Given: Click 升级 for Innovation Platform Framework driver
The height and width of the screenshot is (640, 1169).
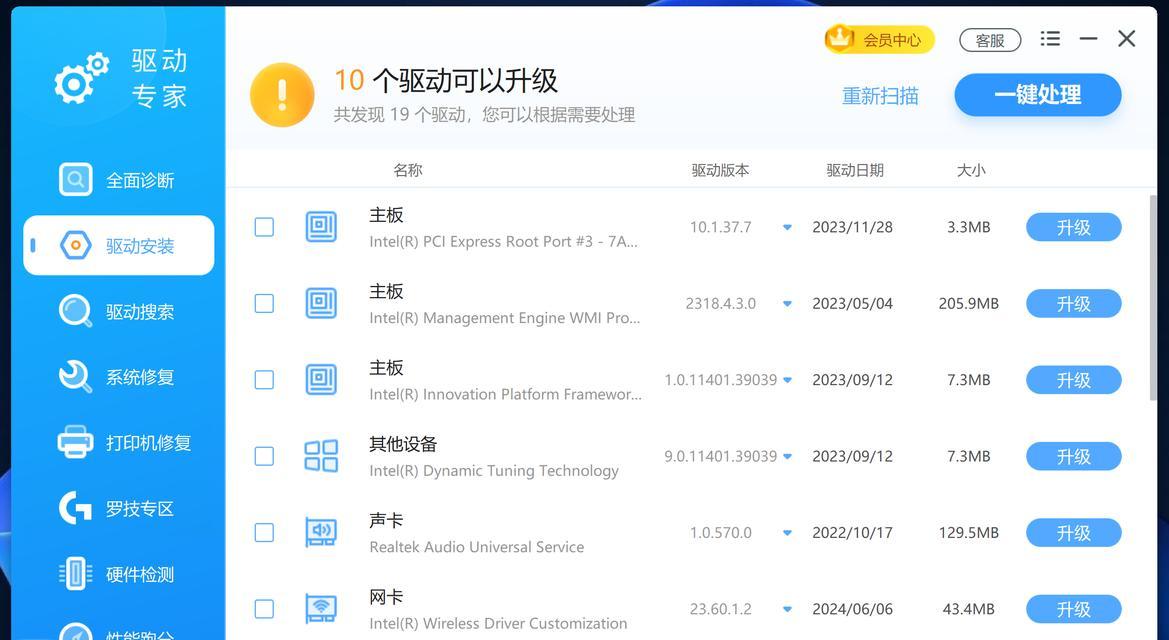Looking at the screenshot, I should (1074, 380).
